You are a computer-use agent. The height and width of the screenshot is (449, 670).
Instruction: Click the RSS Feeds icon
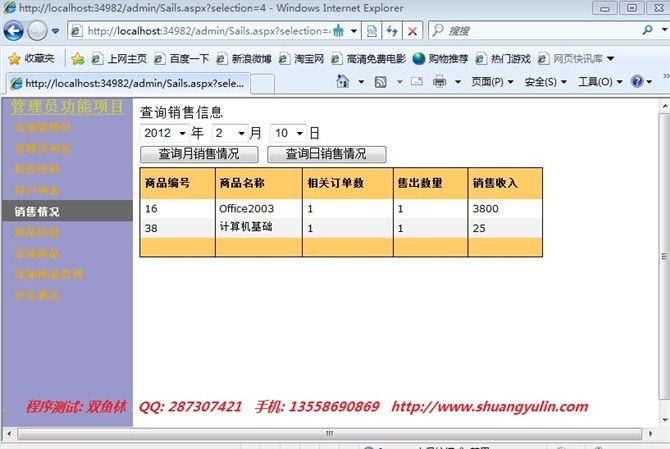pos(380,82)
